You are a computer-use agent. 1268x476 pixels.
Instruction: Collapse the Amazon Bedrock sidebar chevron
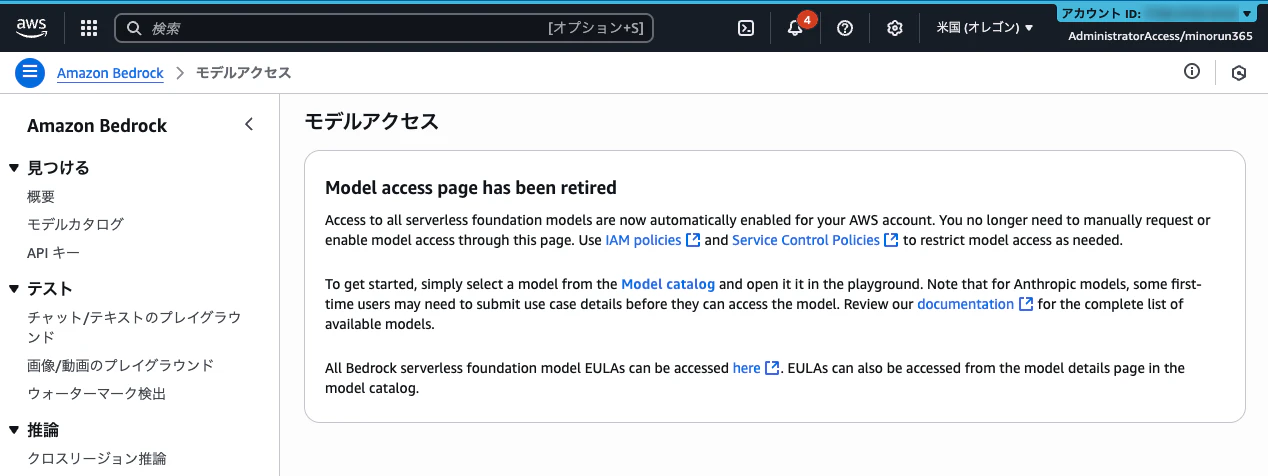click(249, 125)
